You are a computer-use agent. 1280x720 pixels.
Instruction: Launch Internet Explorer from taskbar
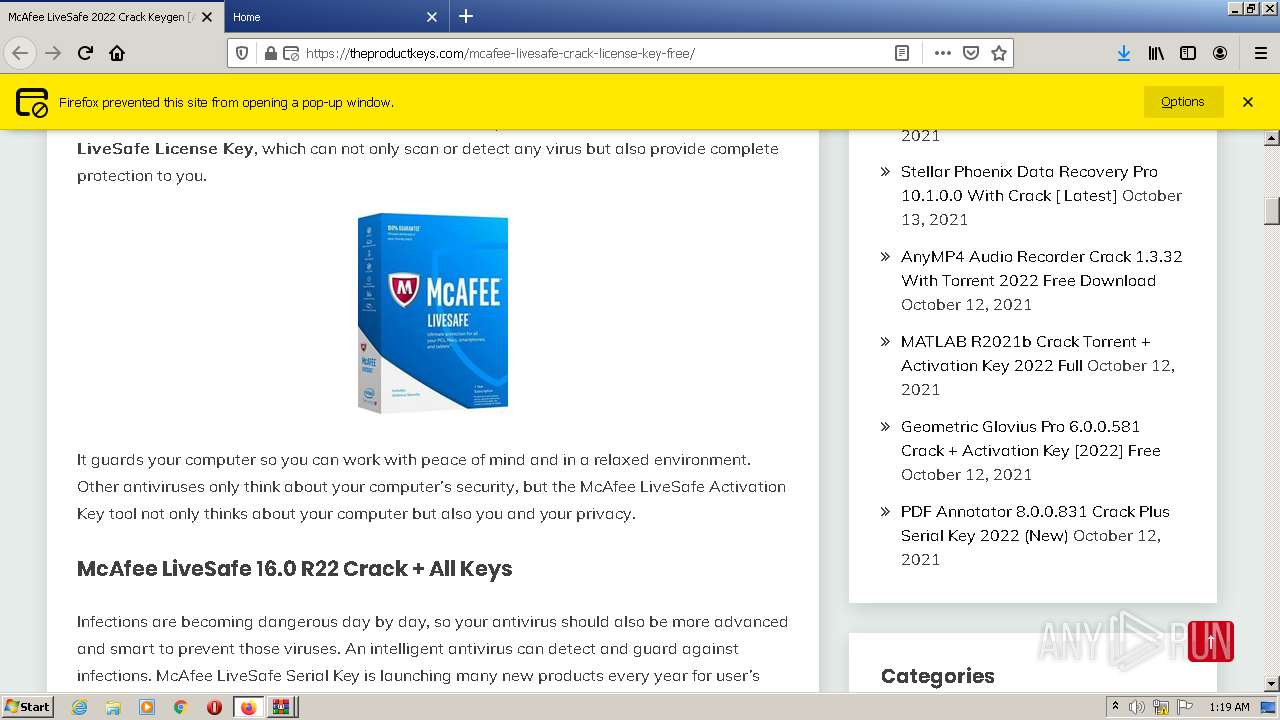(80, 707)
